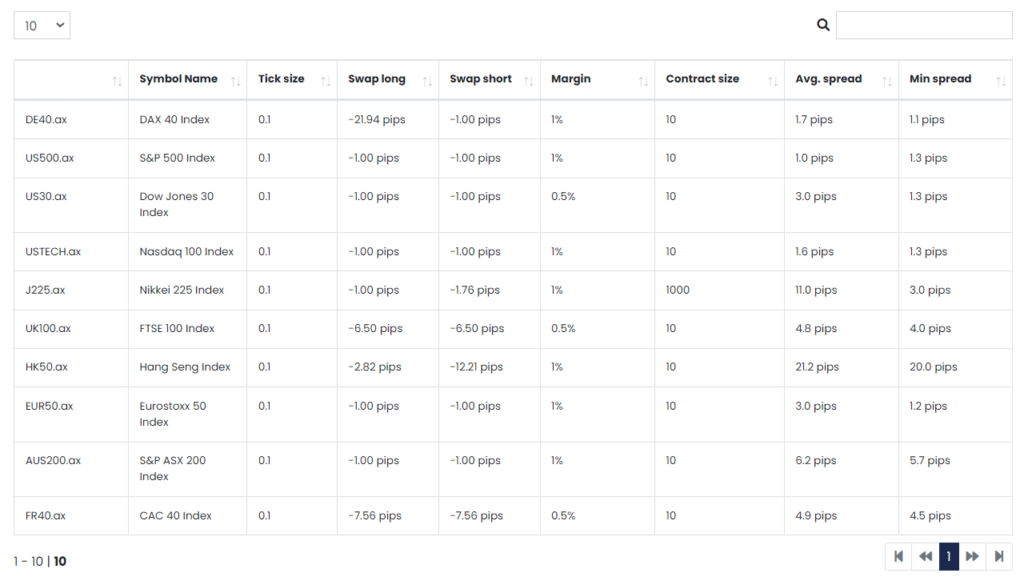The height and width of the screenshot is (577, 1024).
Task: Click the Margin column header
Action: (571, 78)
